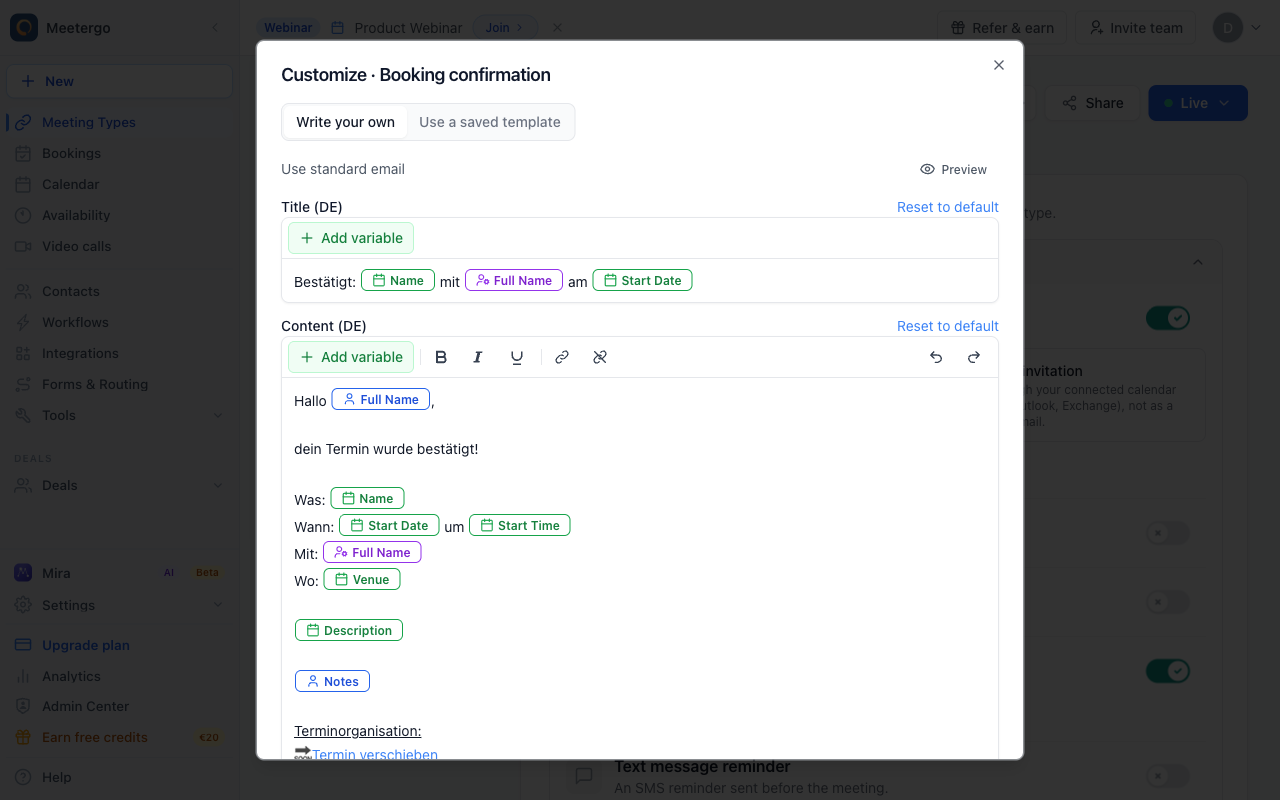Switch to Use a saved template tab

point(490,122)
